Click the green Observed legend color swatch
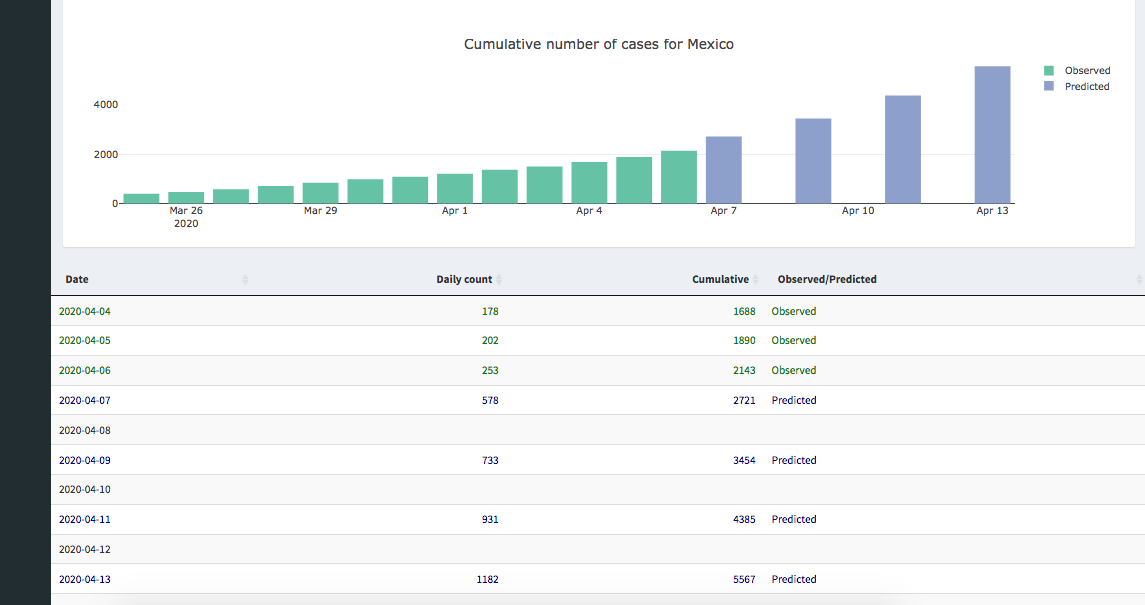 (x=1049, y=71)
